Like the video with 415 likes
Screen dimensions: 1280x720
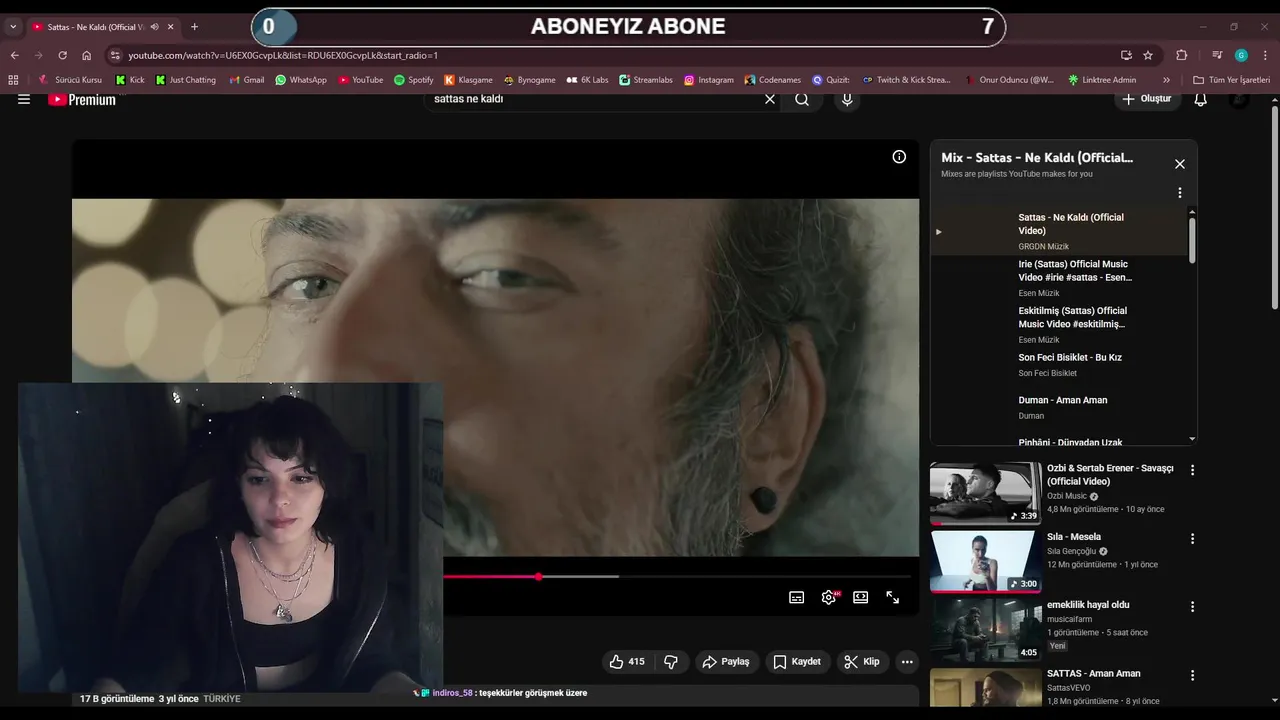(627, 662)
